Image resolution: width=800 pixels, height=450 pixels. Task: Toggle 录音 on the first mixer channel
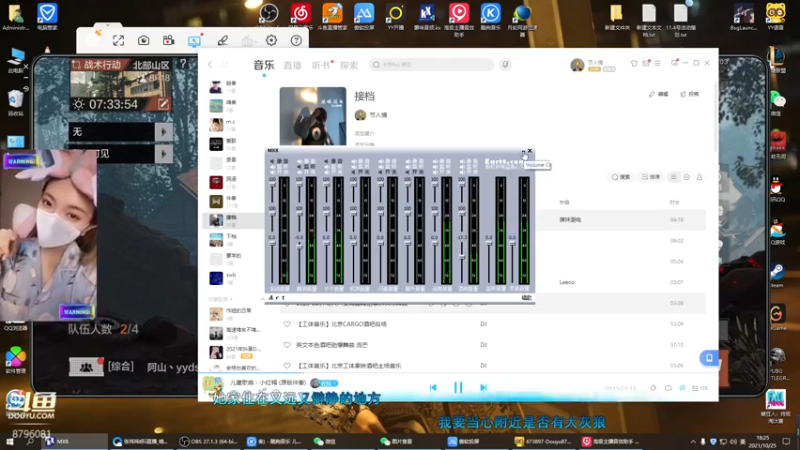point(279,161)
